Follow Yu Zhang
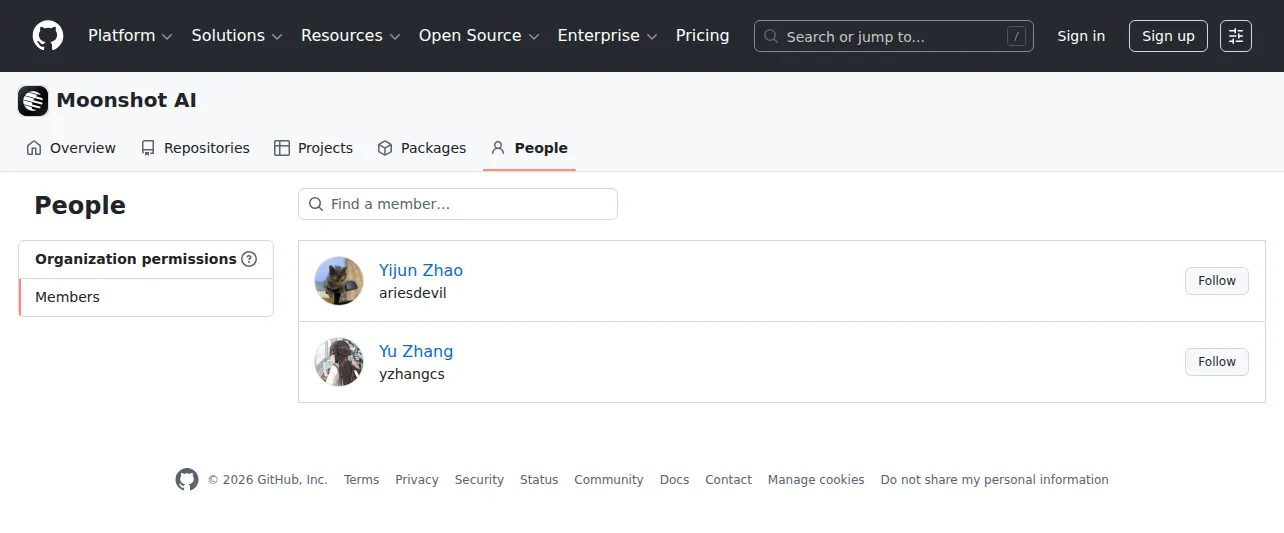The image size is (1284, 533). [x=1217, y=362]
